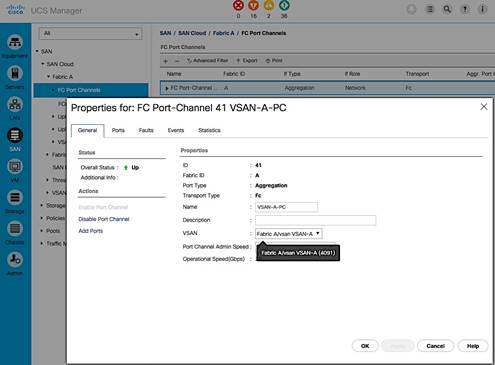This screenshot has width=495, height=365.
Task: Click SAN breadcrumb link
Action: point(165,33)
